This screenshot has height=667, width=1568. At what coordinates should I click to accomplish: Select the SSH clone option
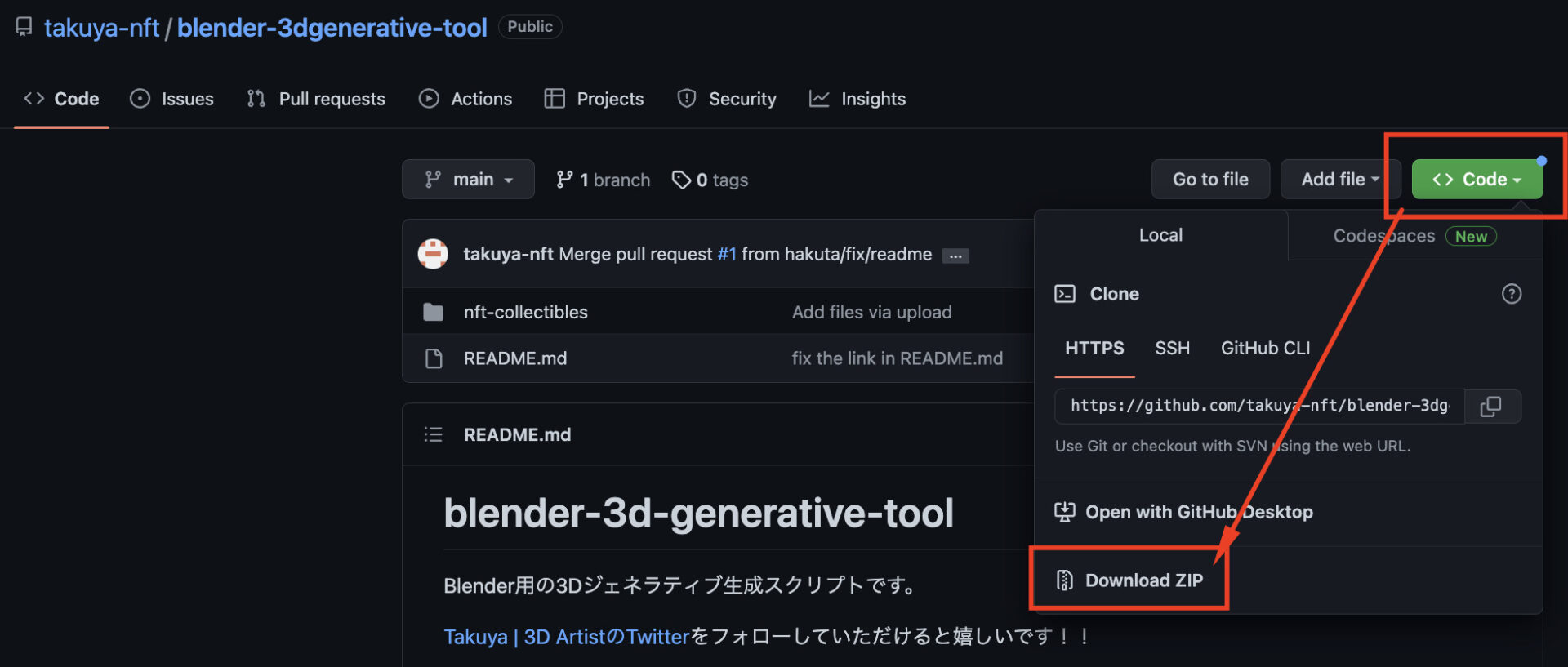(x=1172, y=349)
